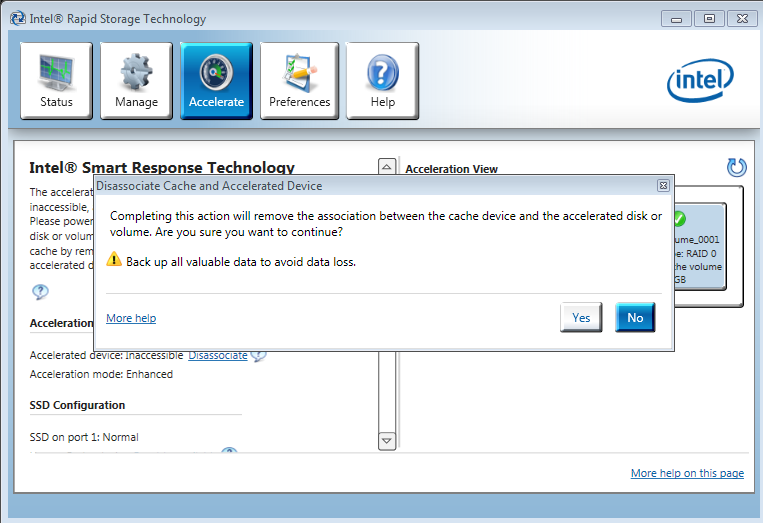Click the 'SSD Configuration' heading

(x=77, y=405)
